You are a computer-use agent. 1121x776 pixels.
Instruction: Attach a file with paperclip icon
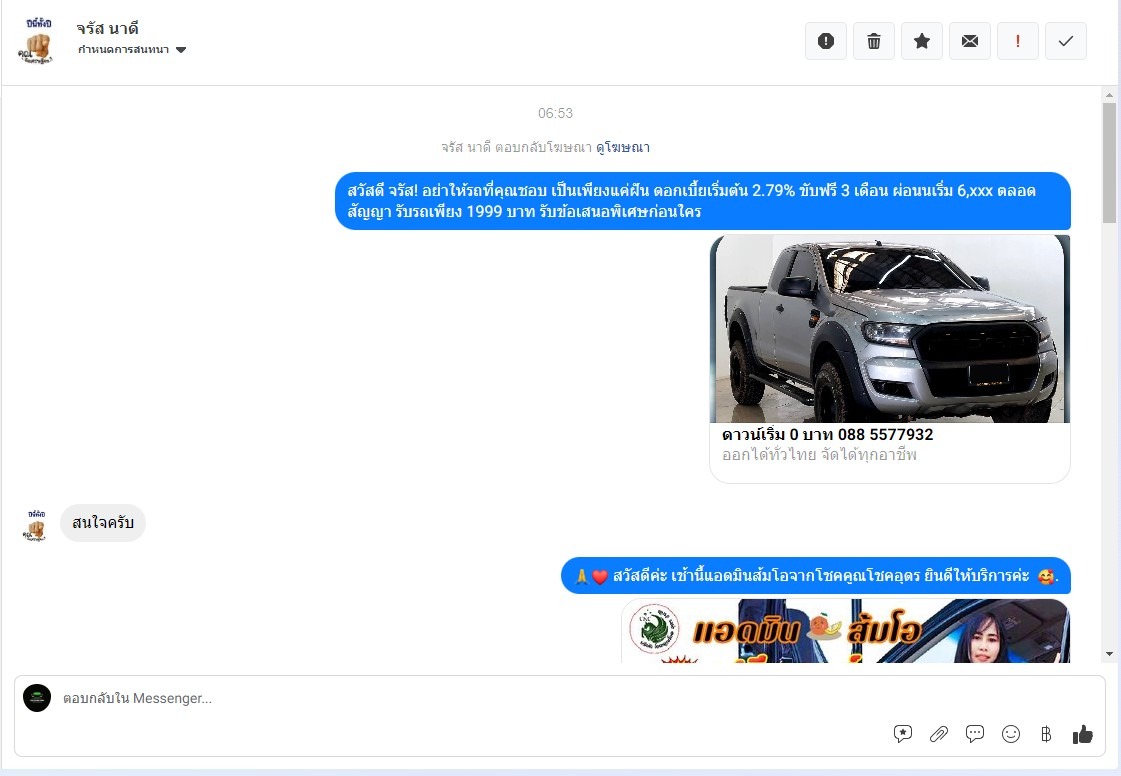[939, 734]
